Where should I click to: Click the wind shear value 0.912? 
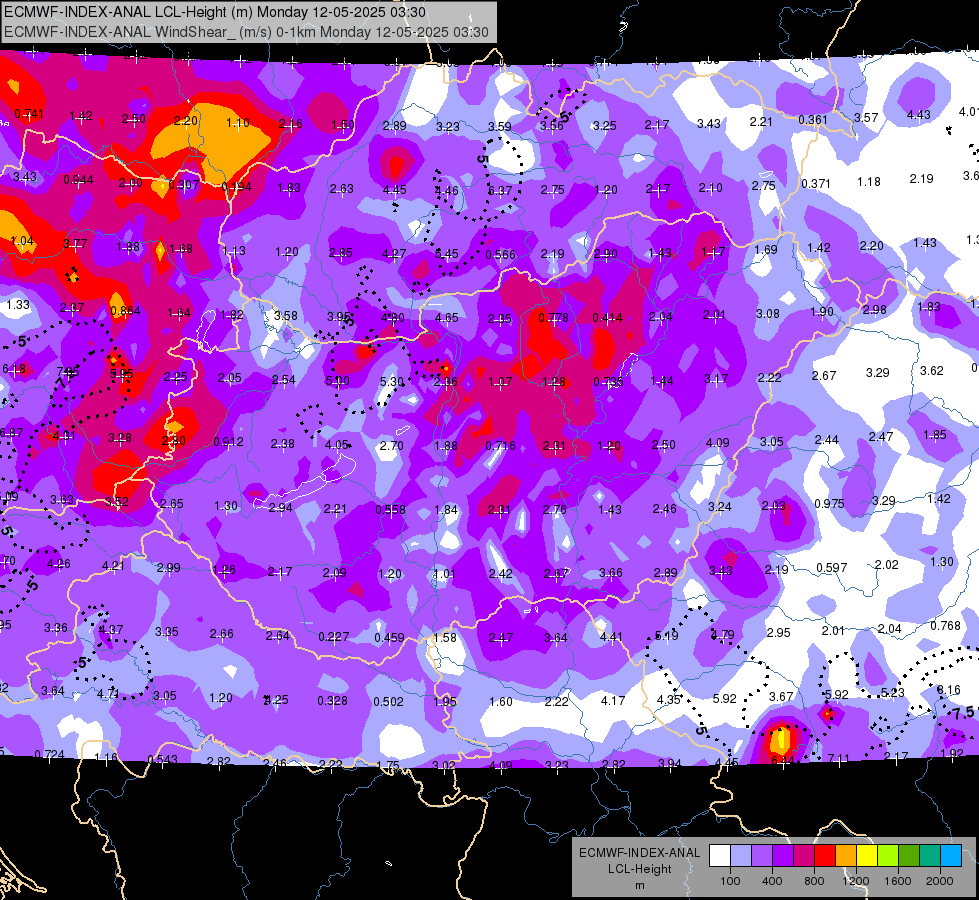(229, 442)
